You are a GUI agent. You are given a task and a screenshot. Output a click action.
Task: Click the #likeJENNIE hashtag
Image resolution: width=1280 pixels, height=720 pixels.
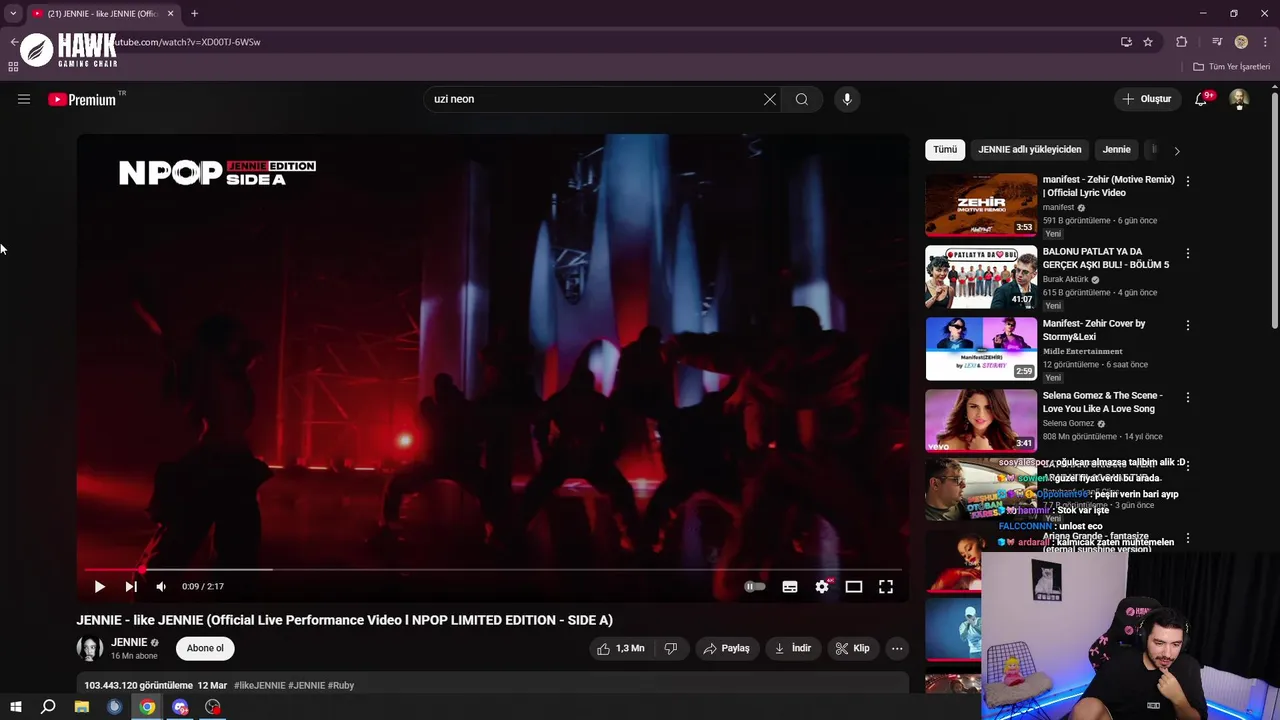pos(260,685)
